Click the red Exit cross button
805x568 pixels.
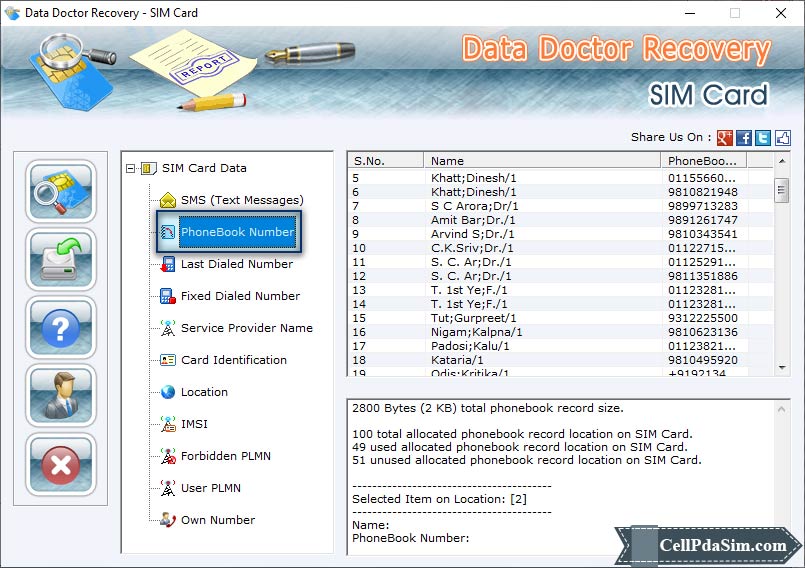point(61,464)
